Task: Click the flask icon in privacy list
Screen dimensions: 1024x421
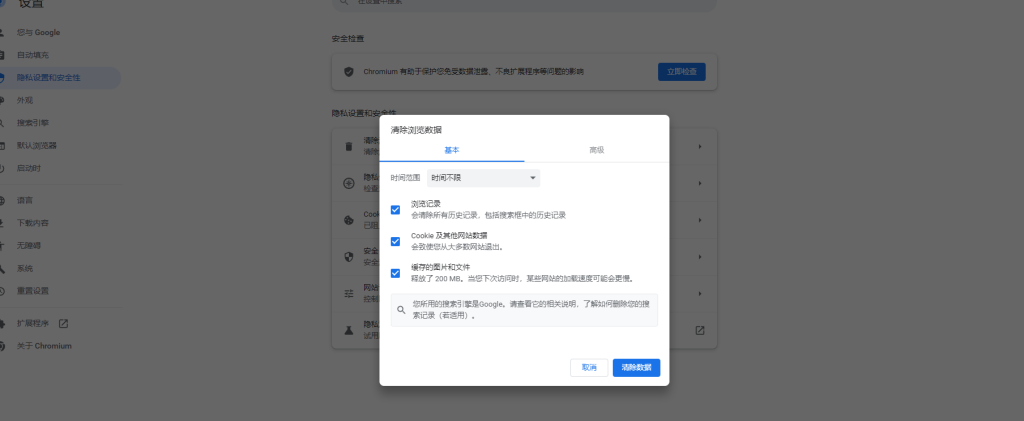Action: [x=349, y=330]
